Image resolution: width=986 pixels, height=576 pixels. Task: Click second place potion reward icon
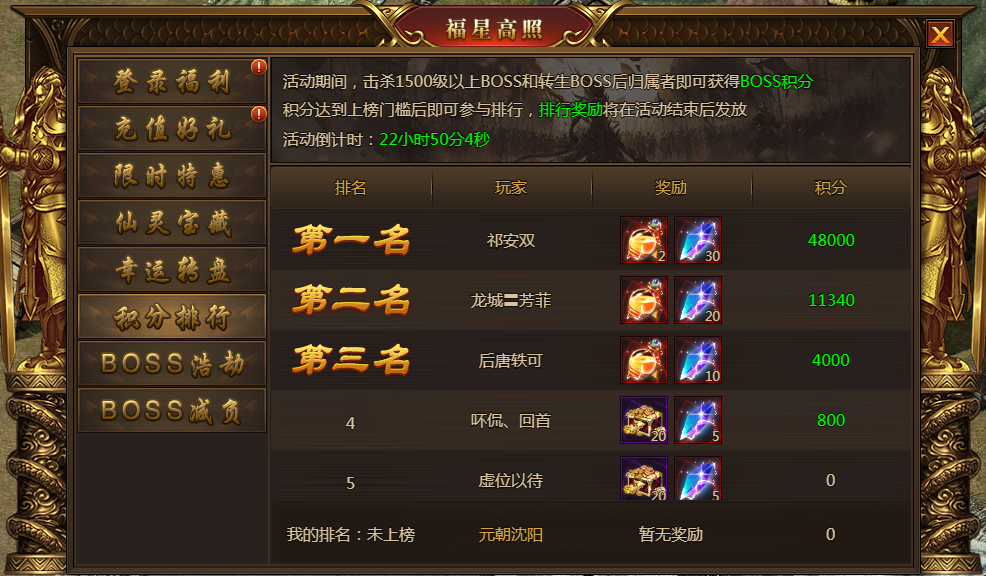(x=644, y=300)
